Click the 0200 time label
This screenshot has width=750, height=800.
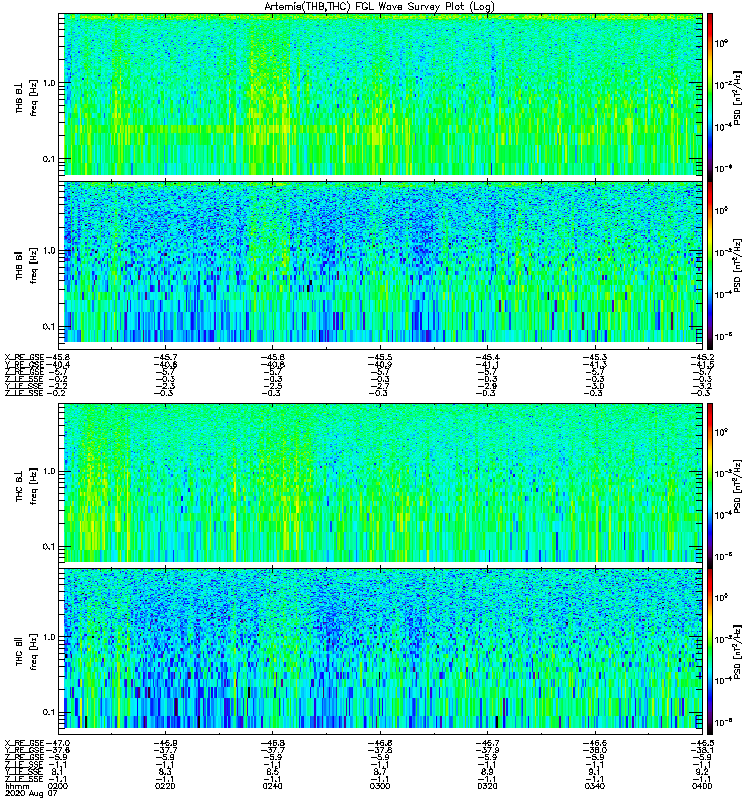pos(56,786)
